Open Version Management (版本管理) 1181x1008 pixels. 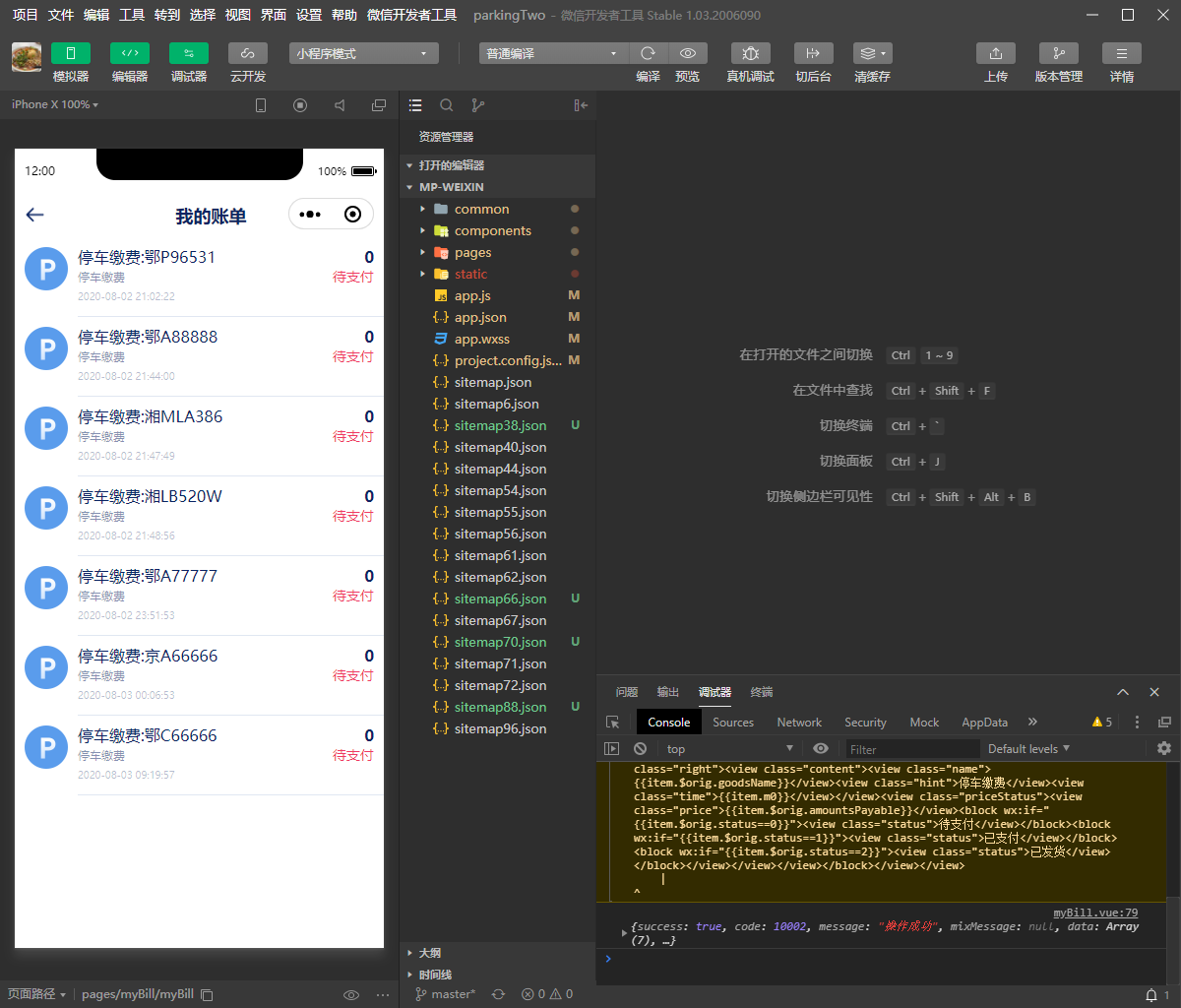1058,53
